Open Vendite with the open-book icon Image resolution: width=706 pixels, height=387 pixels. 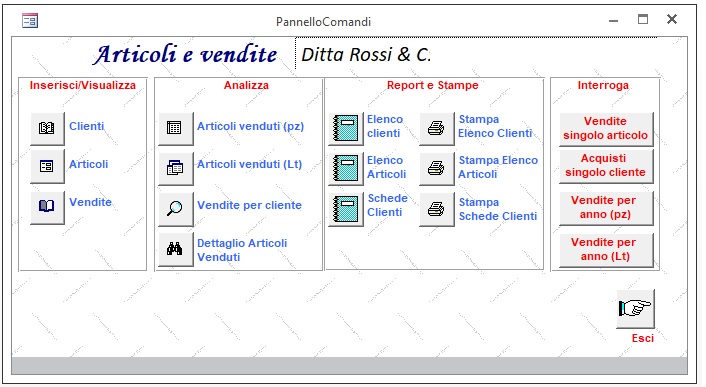(47, 207)
